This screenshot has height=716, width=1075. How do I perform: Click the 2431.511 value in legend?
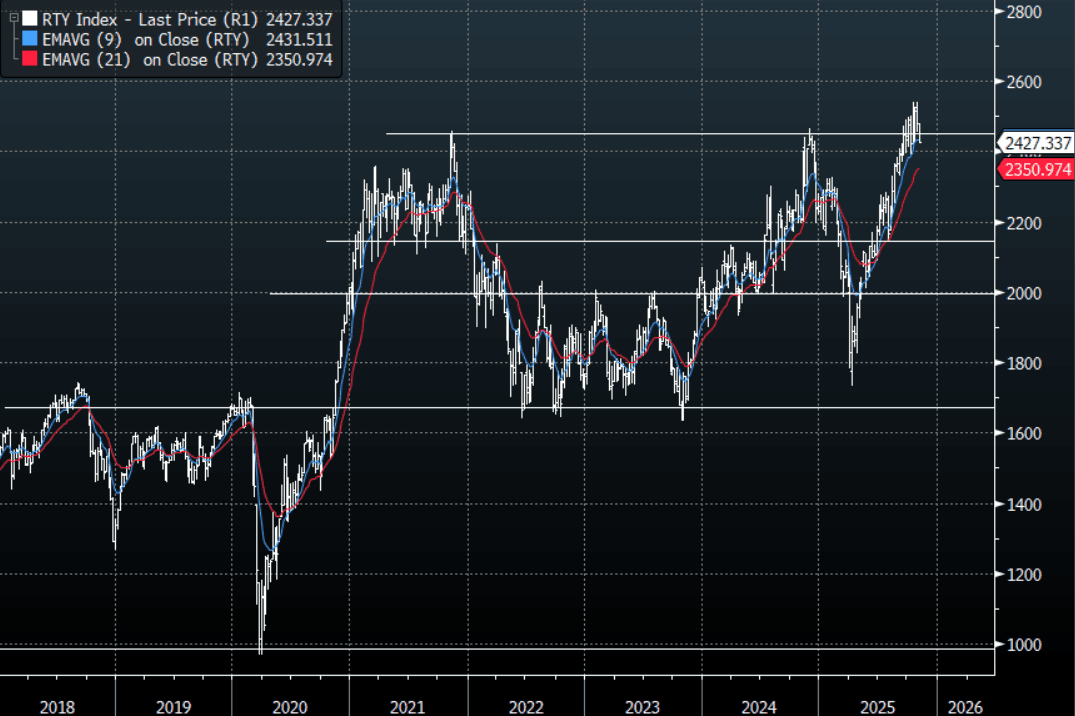pos(301,39)
